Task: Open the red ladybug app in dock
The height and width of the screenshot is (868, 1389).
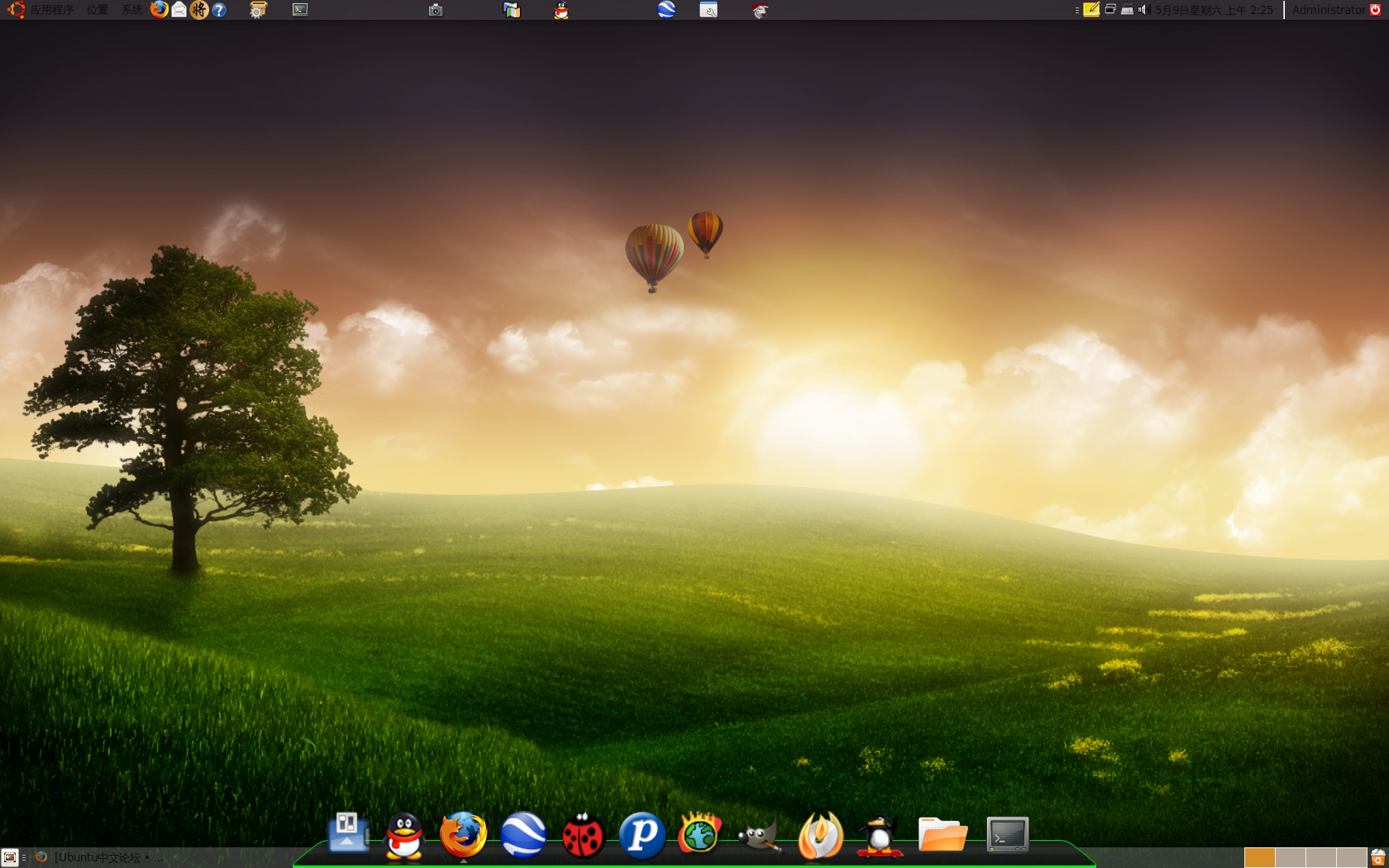Action: (x=583, y=836)
